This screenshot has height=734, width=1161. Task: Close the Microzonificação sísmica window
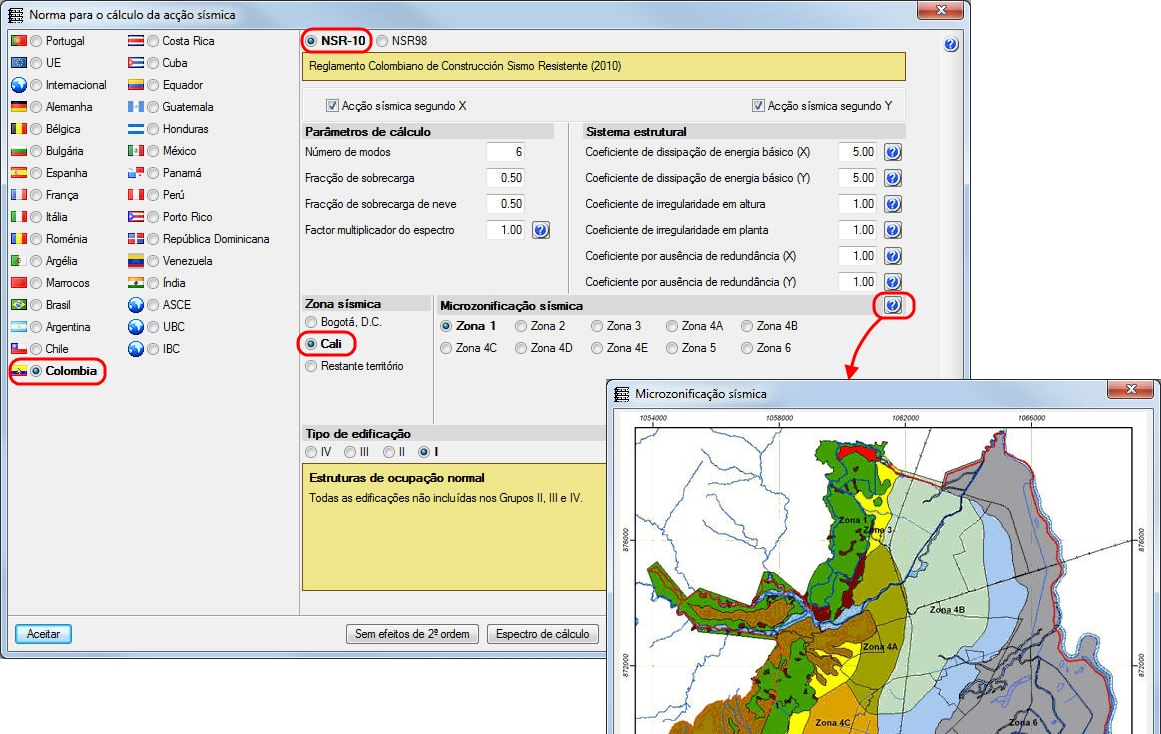[1130, 390]
